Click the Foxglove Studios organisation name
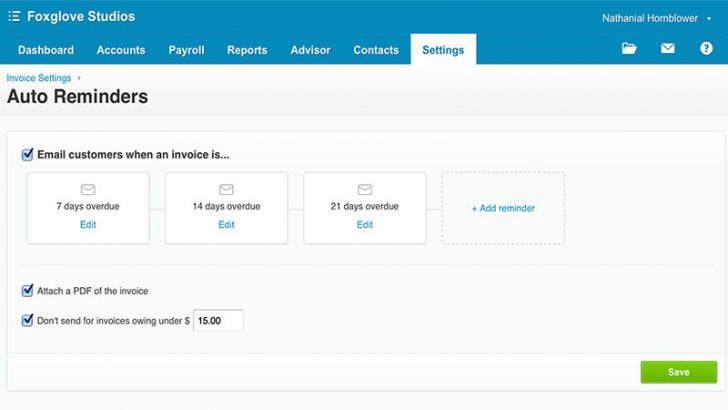Image resolution: width=728 pixels, height=410 pixels. pyautogui.click(x=81, y=17)
